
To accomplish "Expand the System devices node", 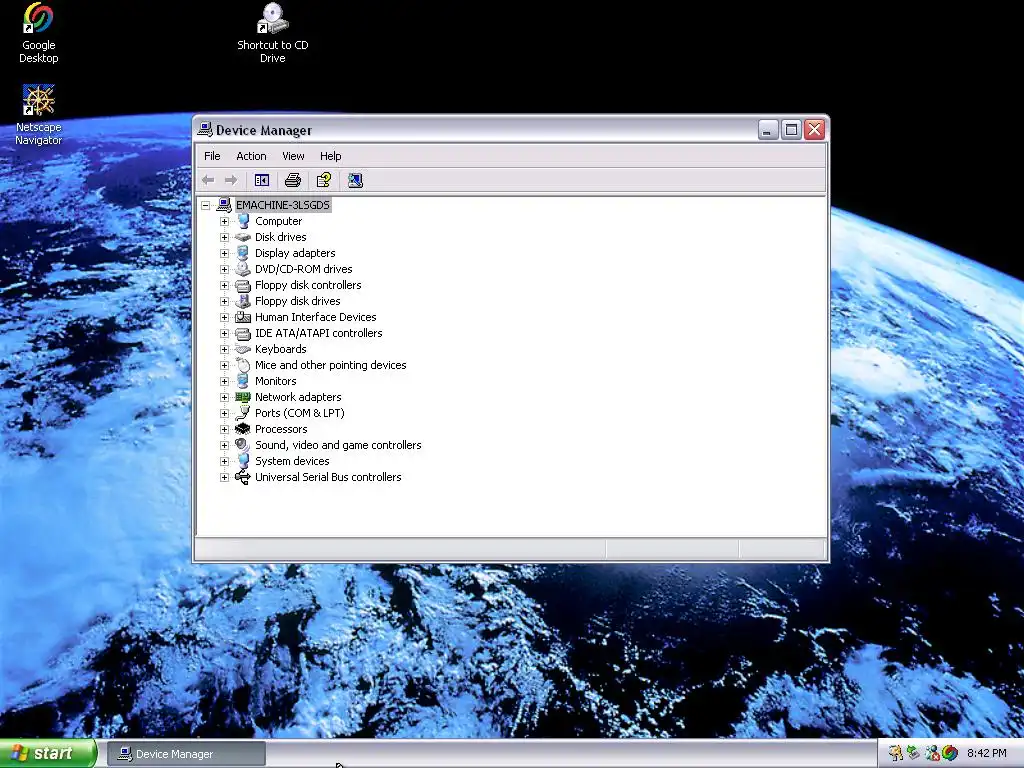I will click(x=225, y=461).
